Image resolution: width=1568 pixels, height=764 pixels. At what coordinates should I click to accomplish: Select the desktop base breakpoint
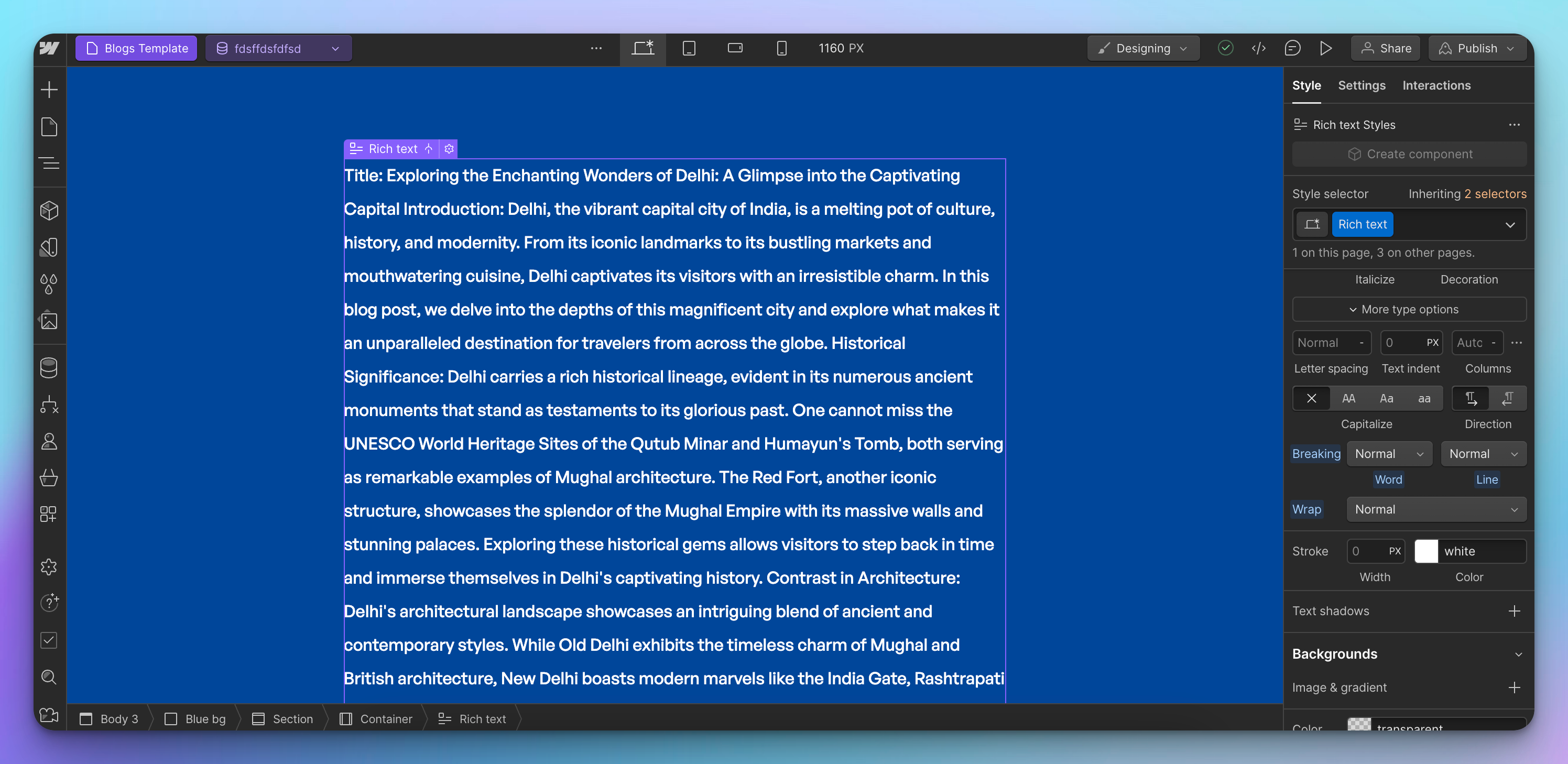(643, 48)
